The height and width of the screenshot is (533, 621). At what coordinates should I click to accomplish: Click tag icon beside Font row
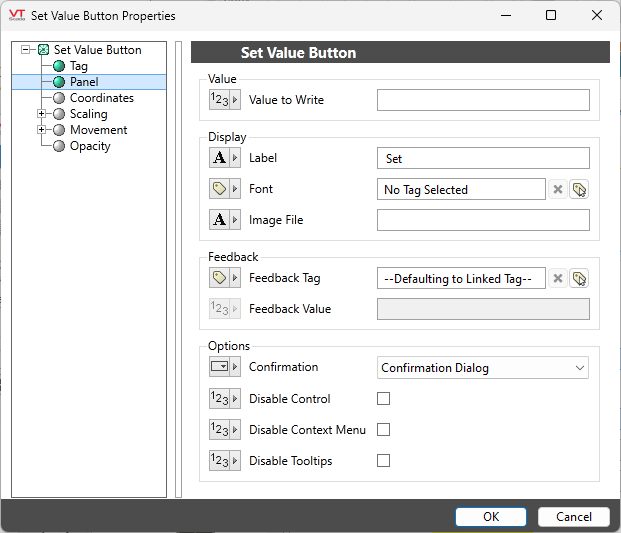[224, 189]
